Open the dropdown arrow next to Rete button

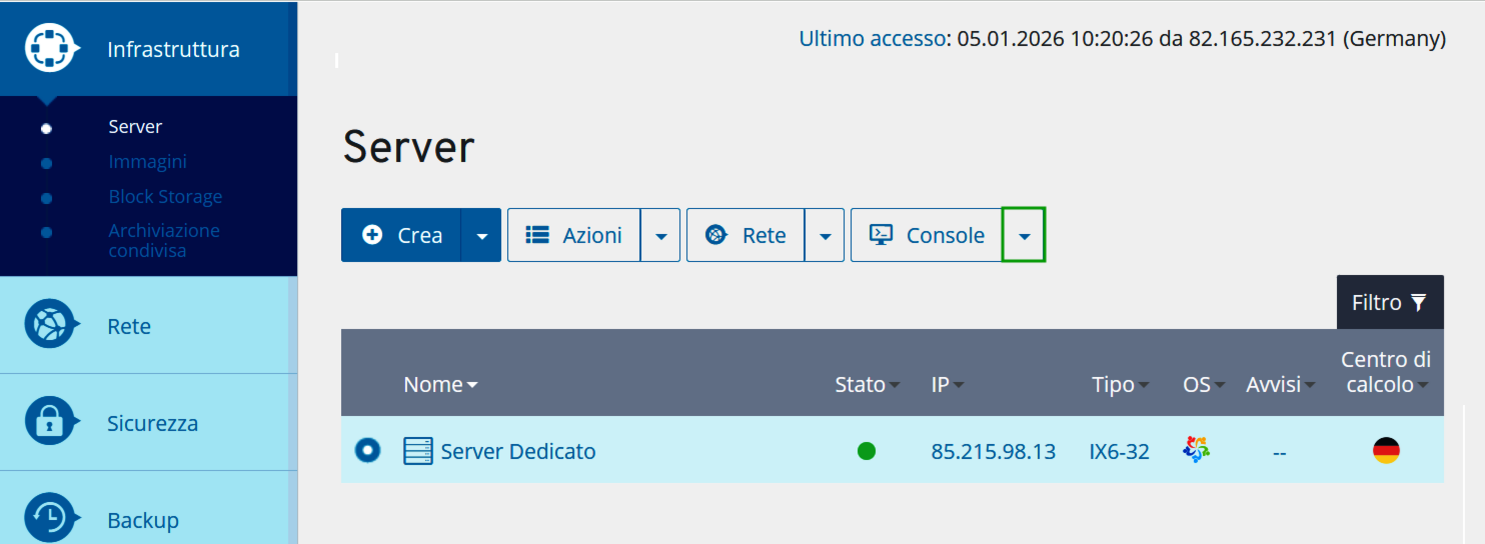(824, 236)
